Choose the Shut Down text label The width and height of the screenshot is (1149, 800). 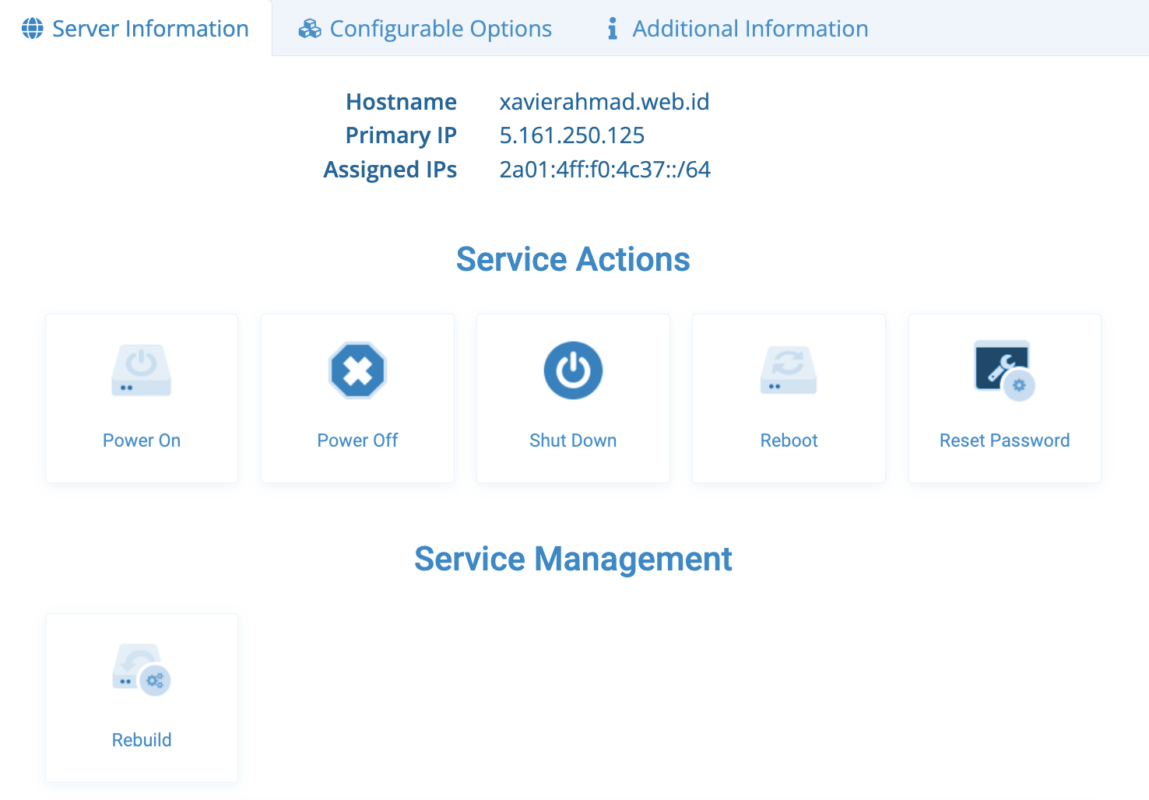(573, 440)
